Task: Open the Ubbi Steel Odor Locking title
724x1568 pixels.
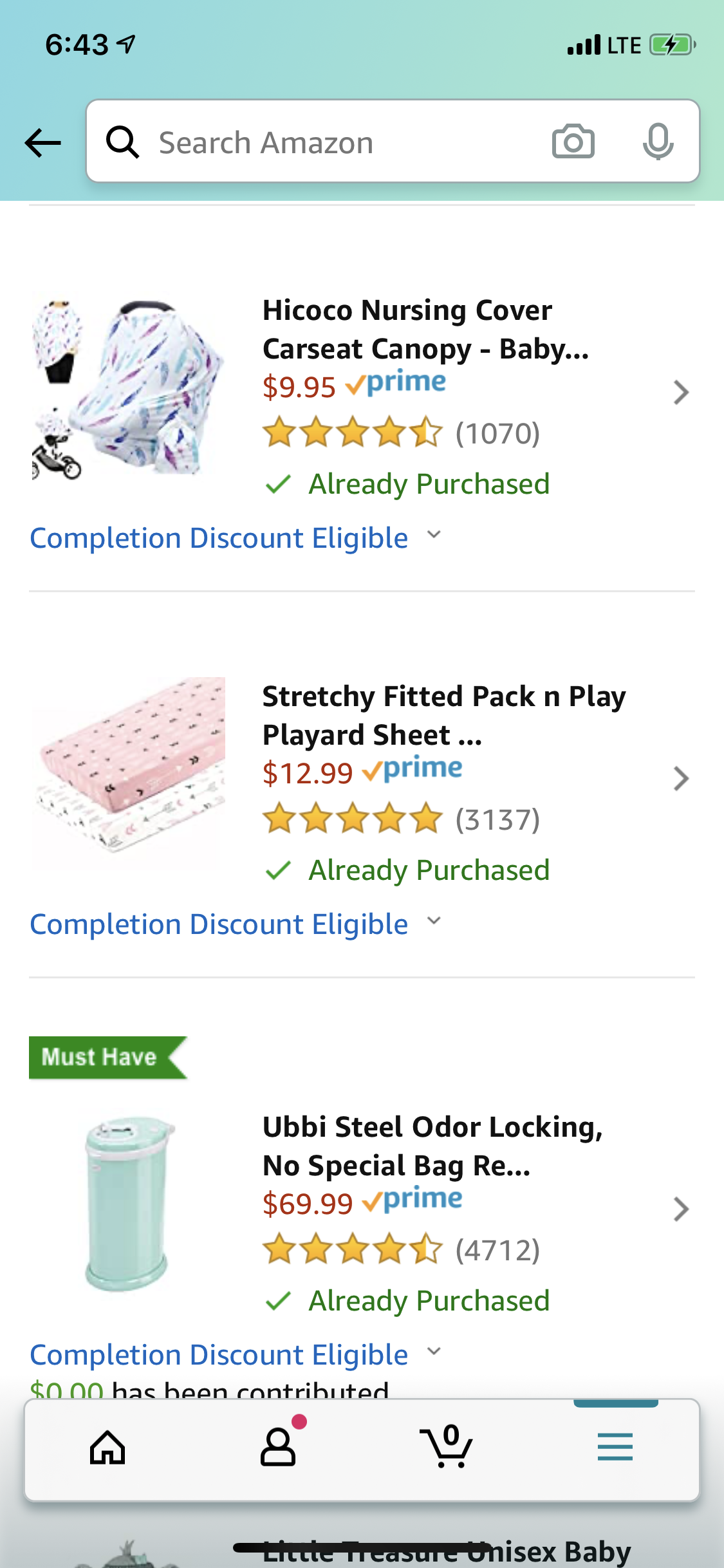Action: (x=432, y=1146)
